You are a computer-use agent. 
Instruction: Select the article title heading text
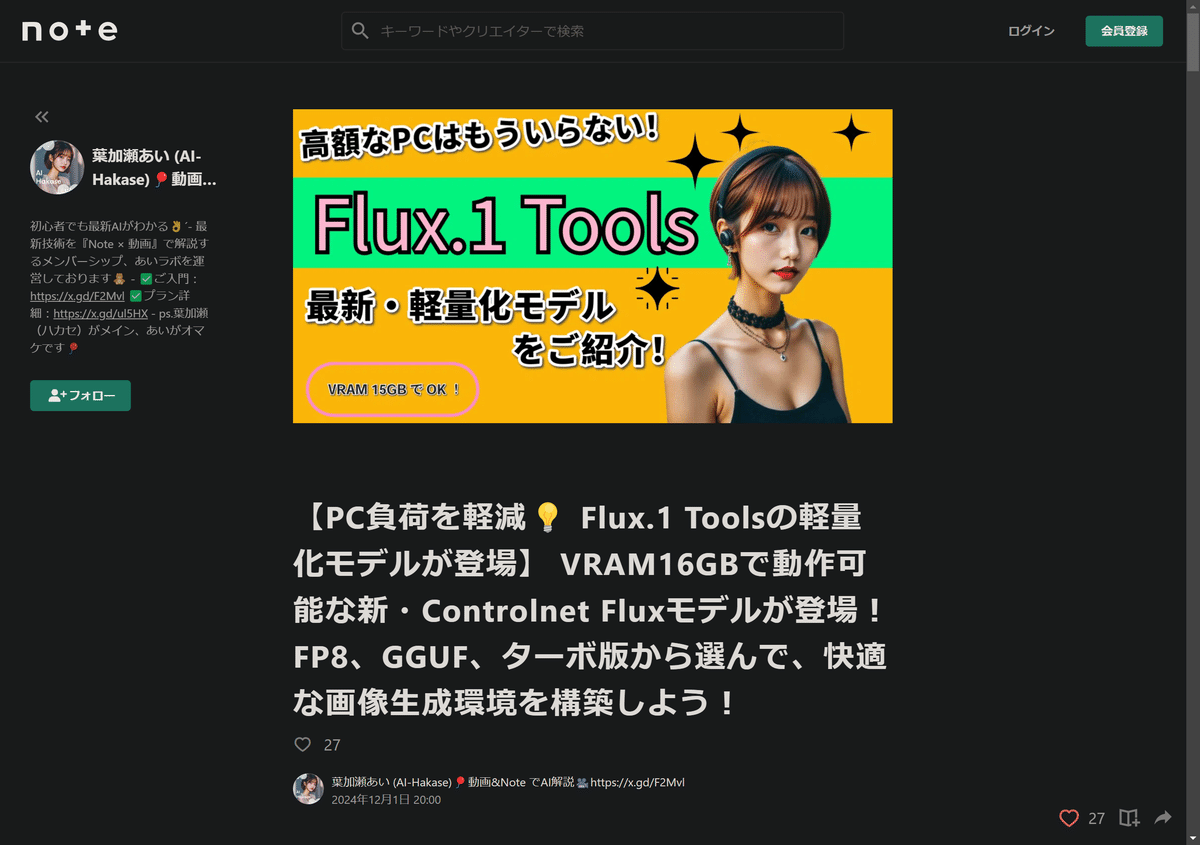point(592,610)
